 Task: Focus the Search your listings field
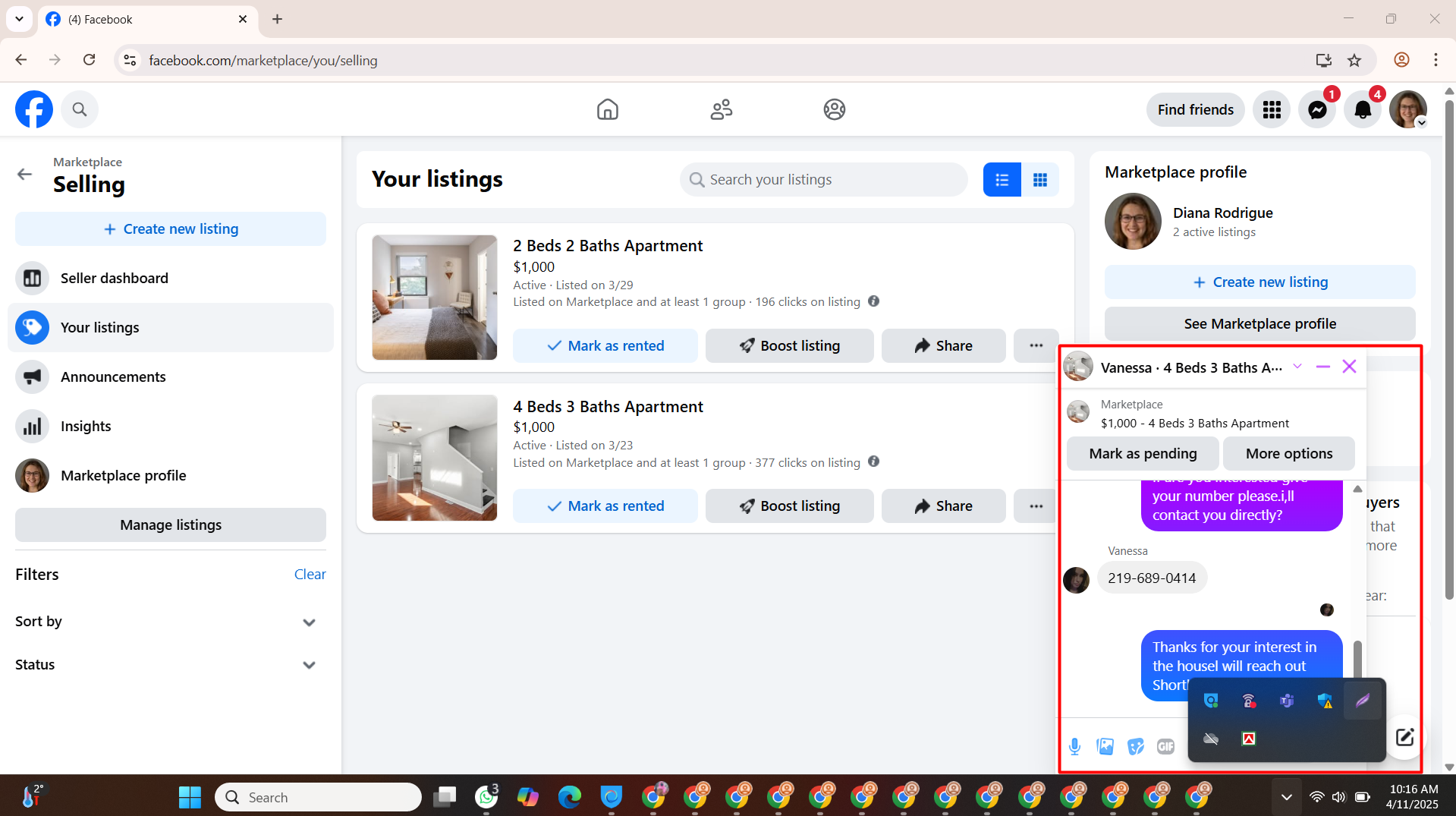point(823,180)
